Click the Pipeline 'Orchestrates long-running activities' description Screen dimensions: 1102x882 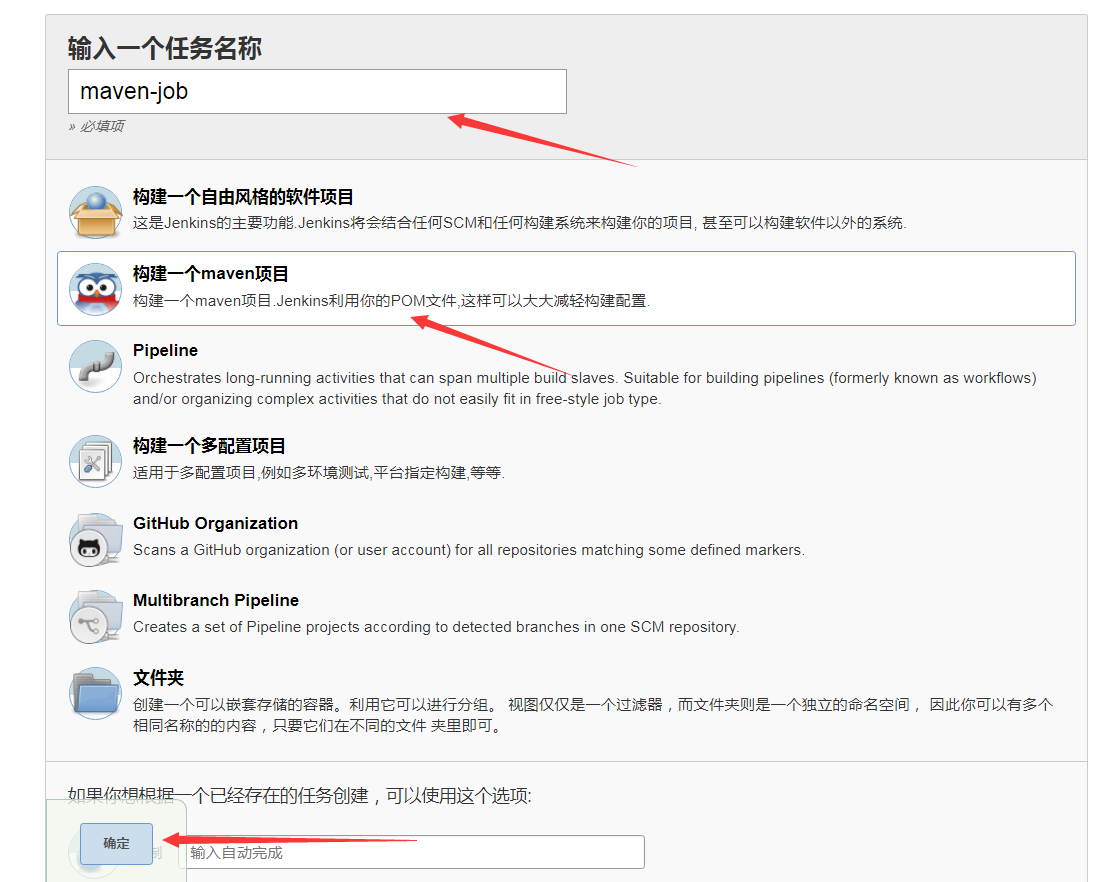point(585,388)
